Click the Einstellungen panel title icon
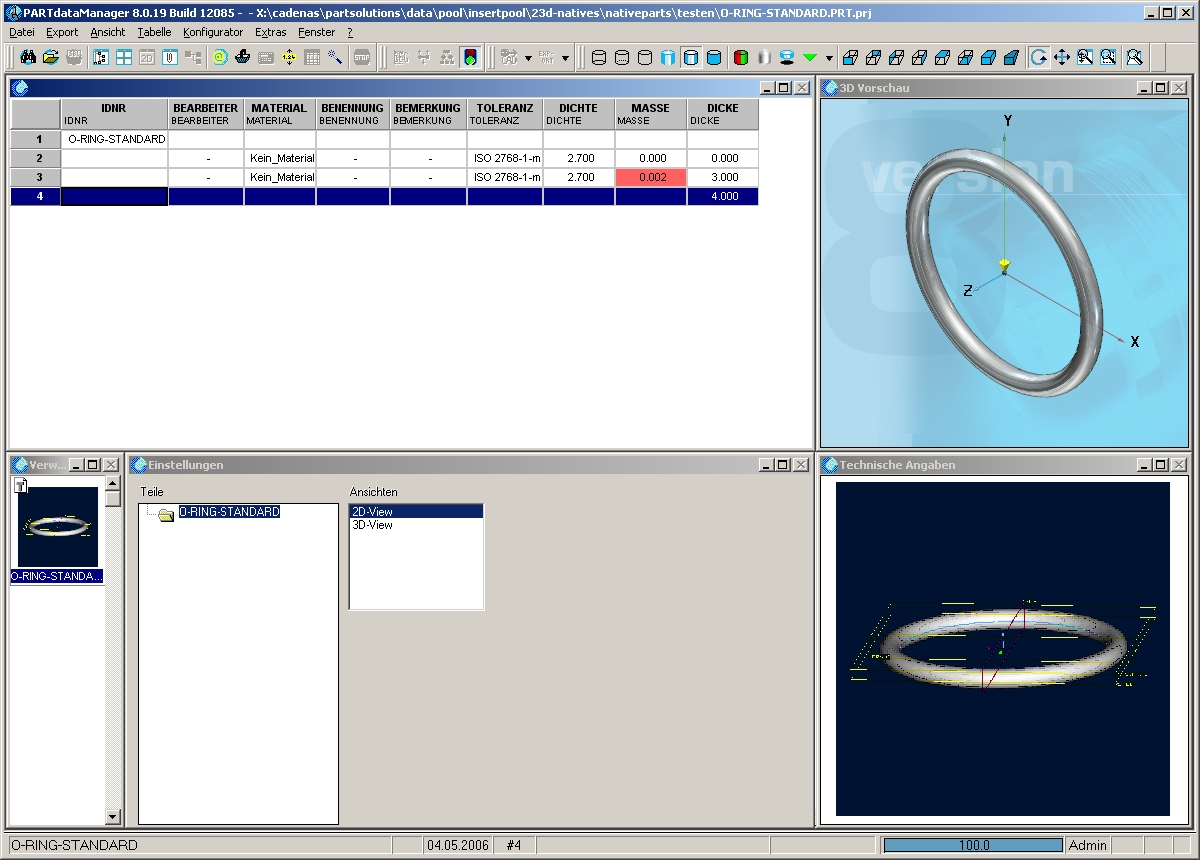The image size is (1200, 860). pos(138,465)
